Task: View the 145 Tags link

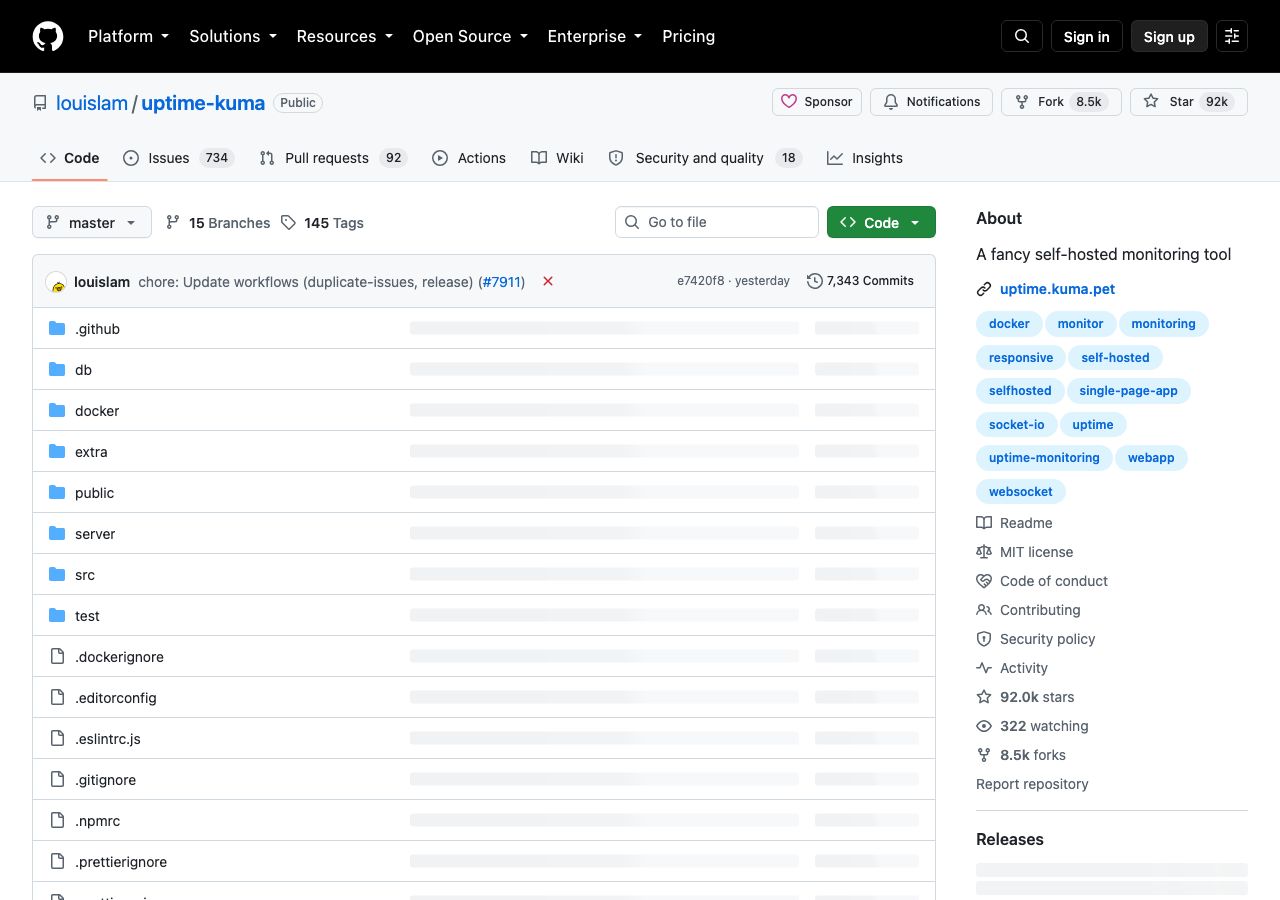Action: tap(322, 223)
